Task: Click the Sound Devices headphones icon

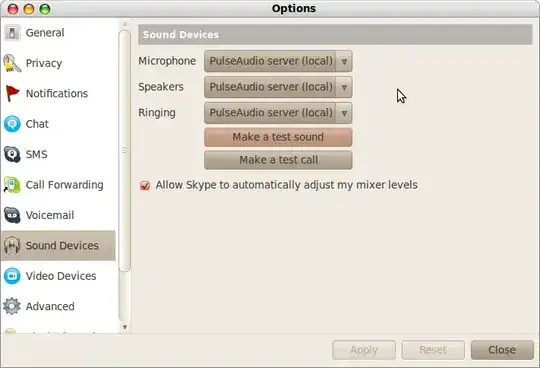Action: [12, 245]
